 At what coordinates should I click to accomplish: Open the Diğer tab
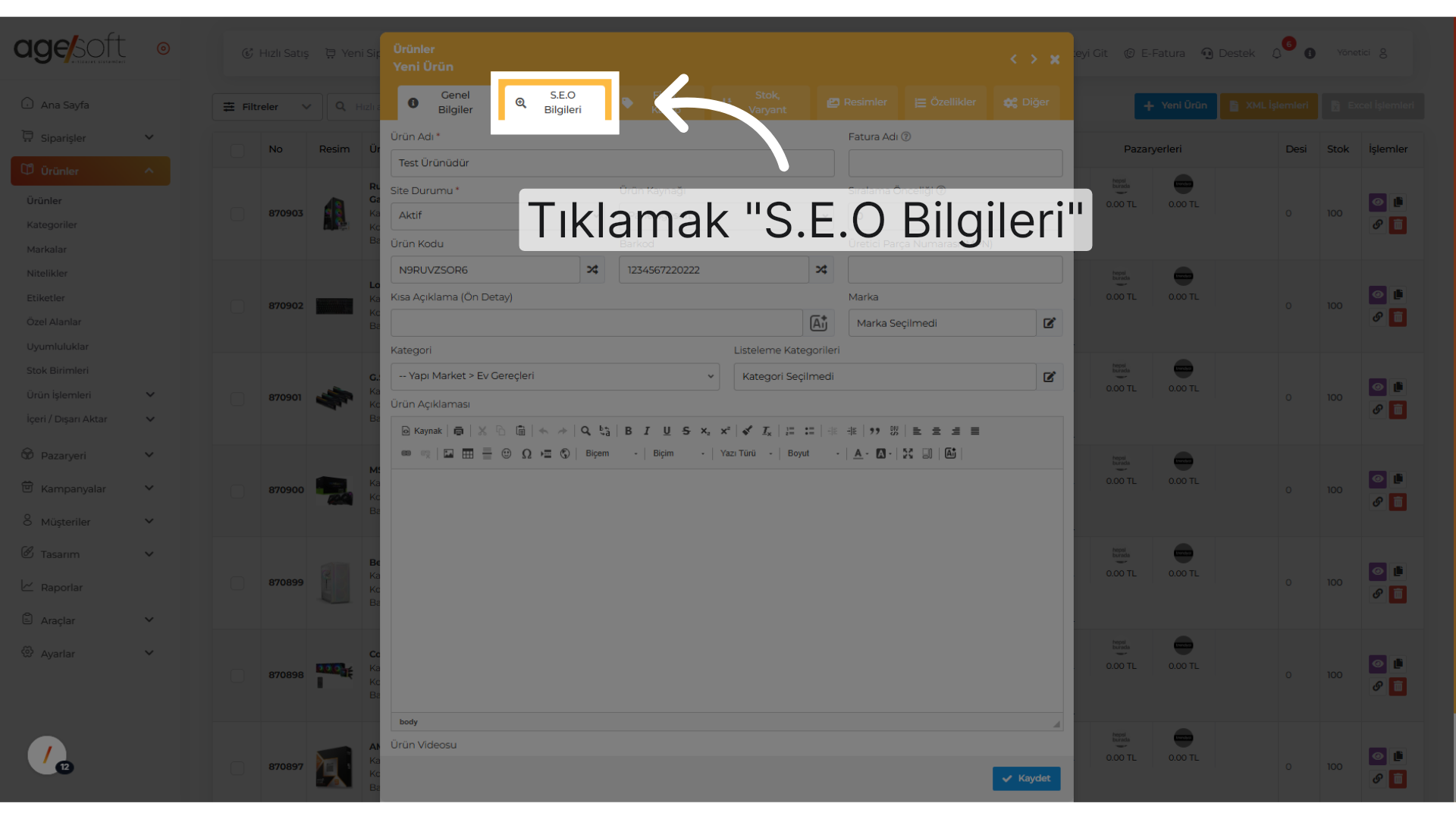click(1026, 102)
